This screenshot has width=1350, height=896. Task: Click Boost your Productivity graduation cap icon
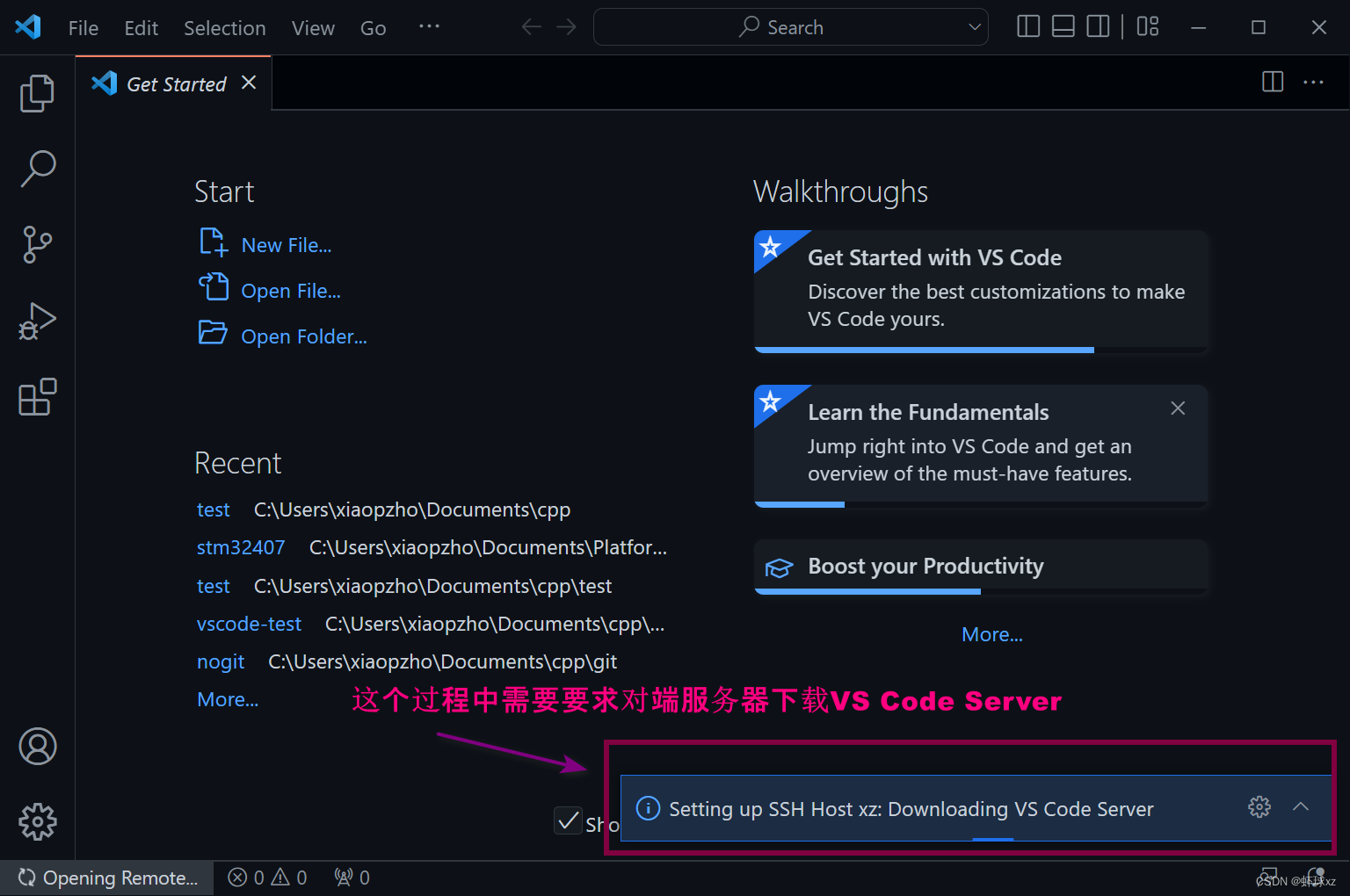779,567
